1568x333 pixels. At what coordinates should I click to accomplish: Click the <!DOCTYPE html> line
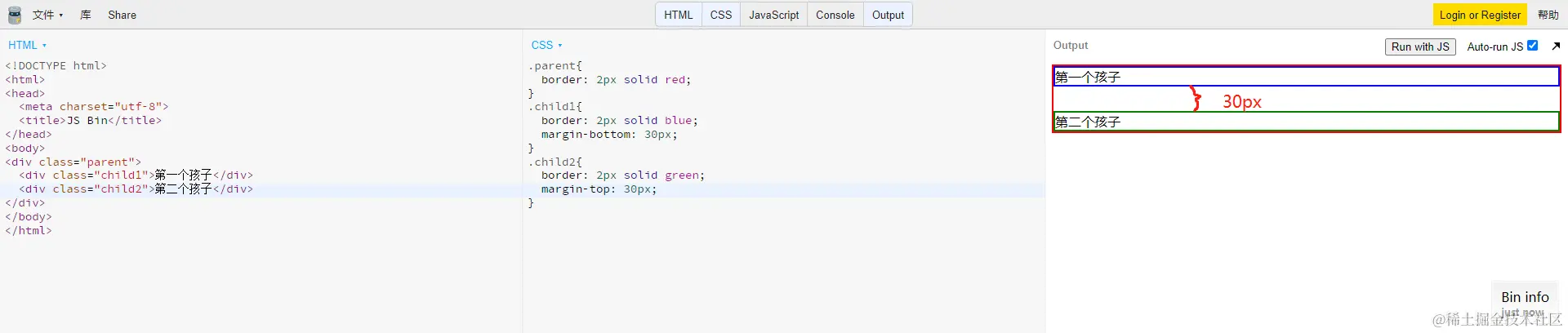pyautogui.click(x=56, y=66)
